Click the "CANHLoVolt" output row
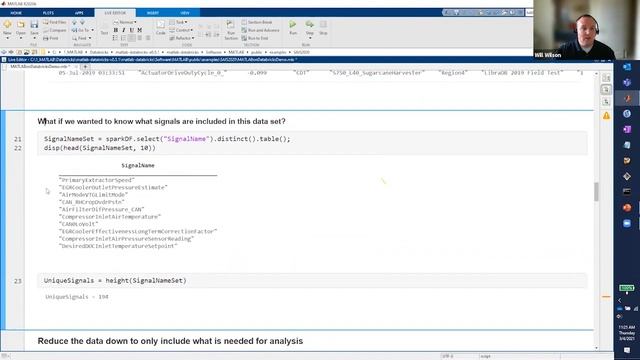The width and height of the screenshot is (640, 360). click(78, 224)
